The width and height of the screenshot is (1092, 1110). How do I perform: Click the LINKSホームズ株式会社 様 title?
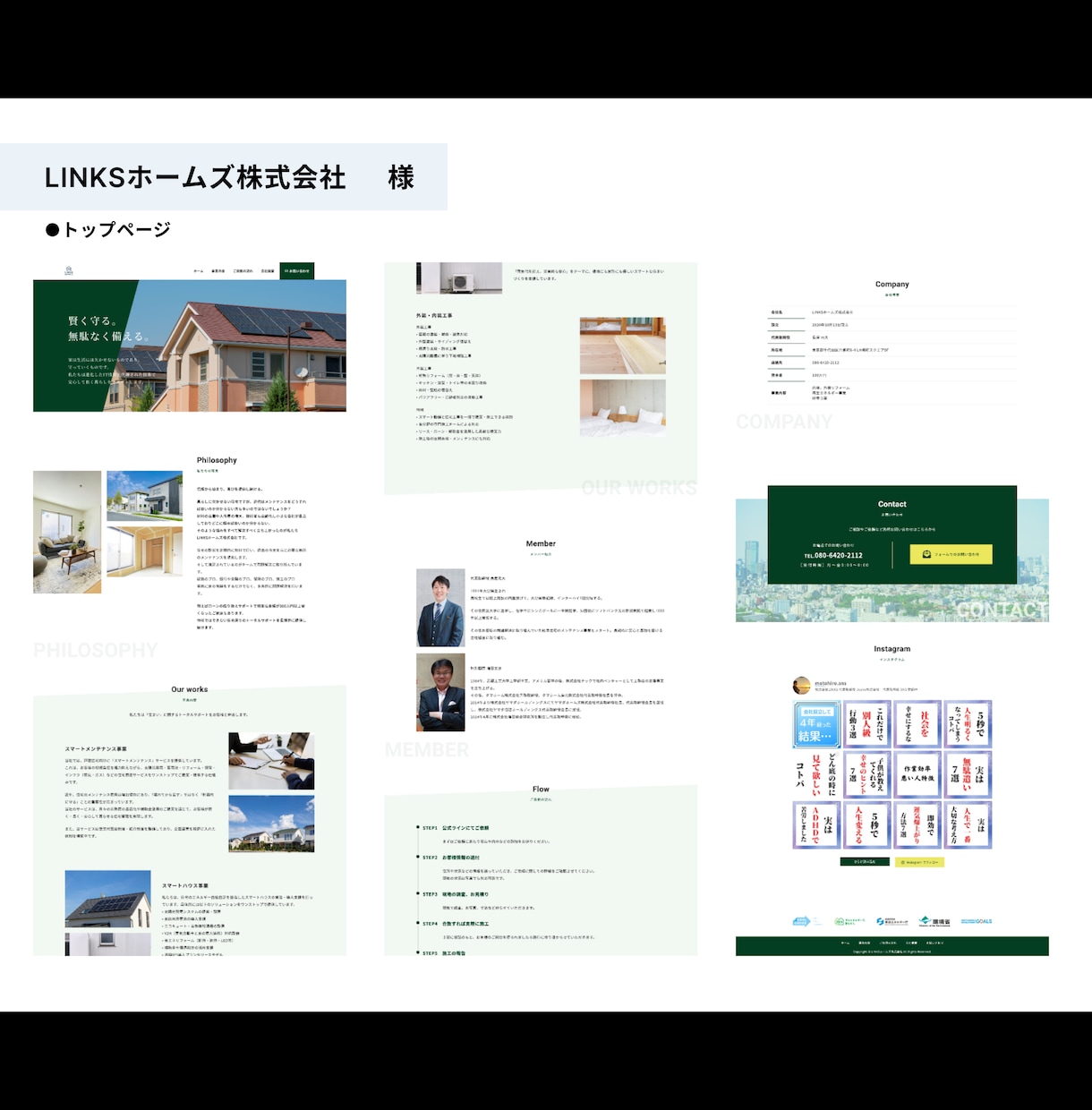(229, 177)
